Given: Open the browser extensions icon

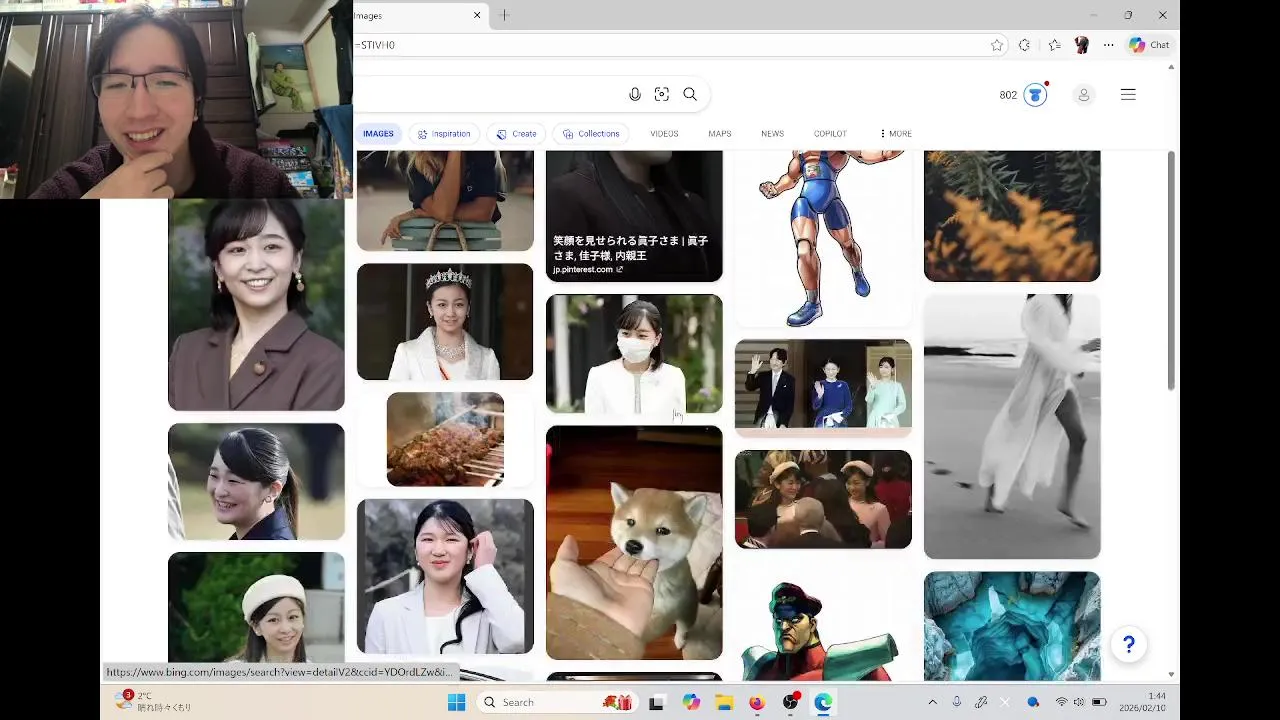Looking at the screenshot, I should 1024,45.
